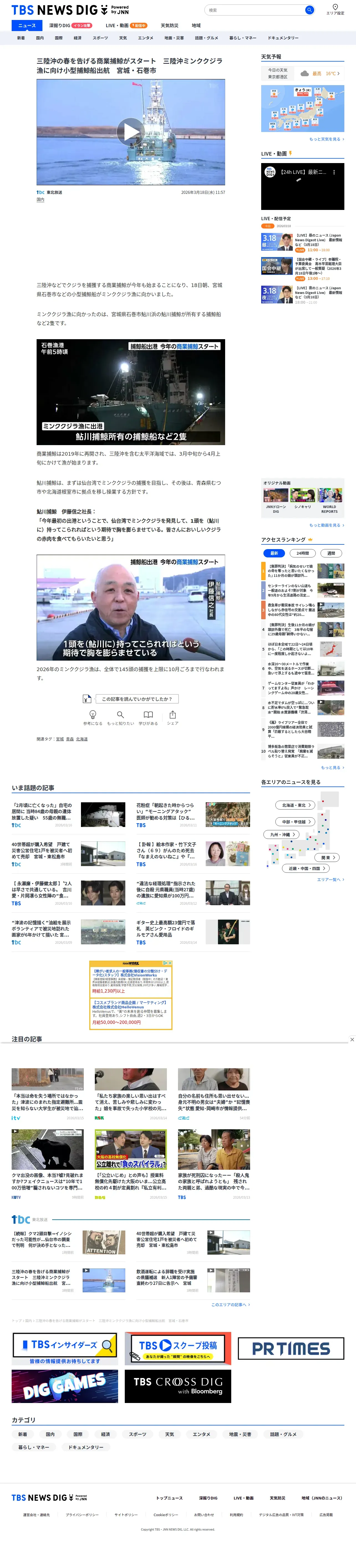Click the TBS NEWS DIG header logo
The image size is (356, 1568).
[x=70, y=10]
